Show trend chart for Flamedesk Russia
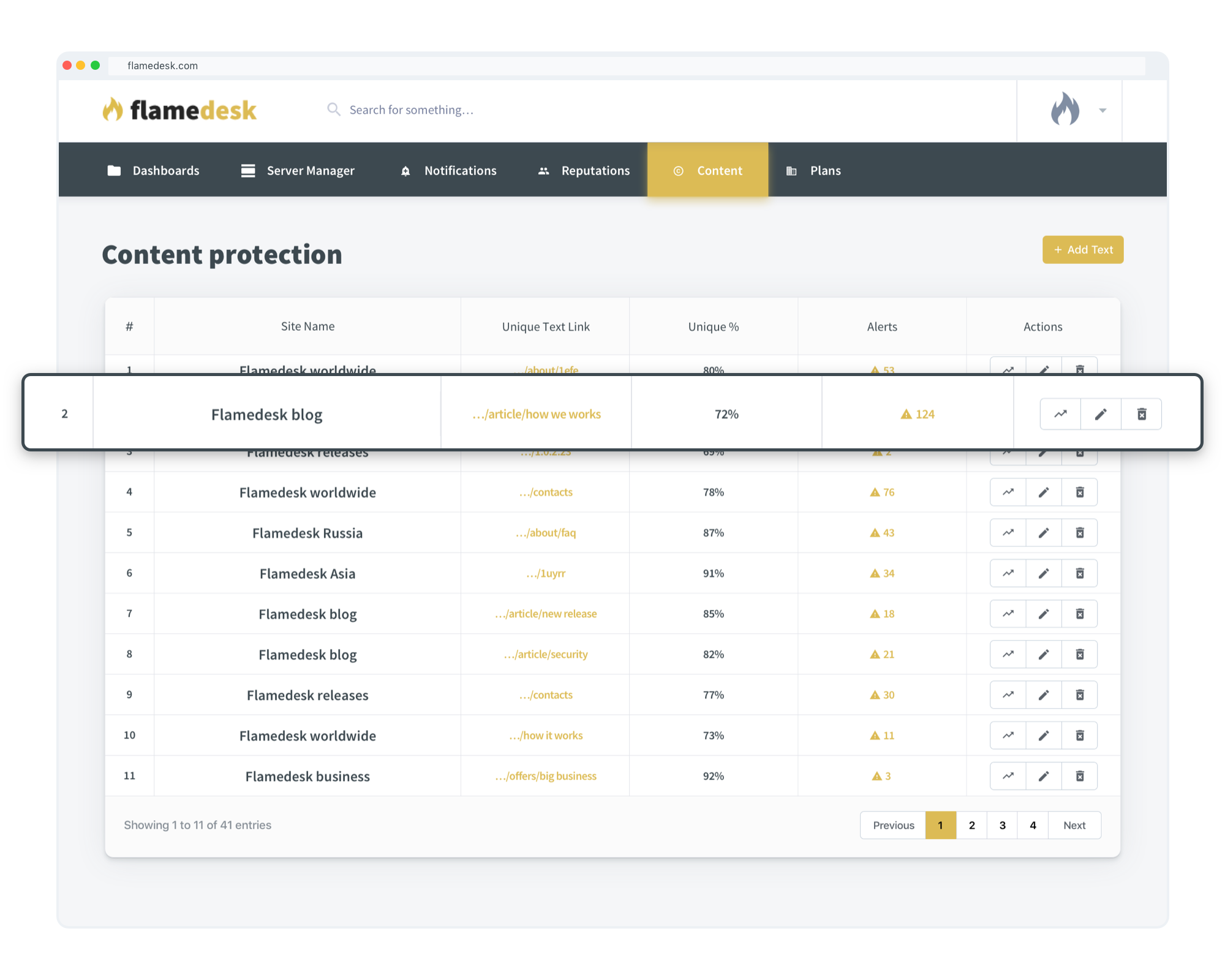This screenshot has width=1225, height=980. (1008, 533)
